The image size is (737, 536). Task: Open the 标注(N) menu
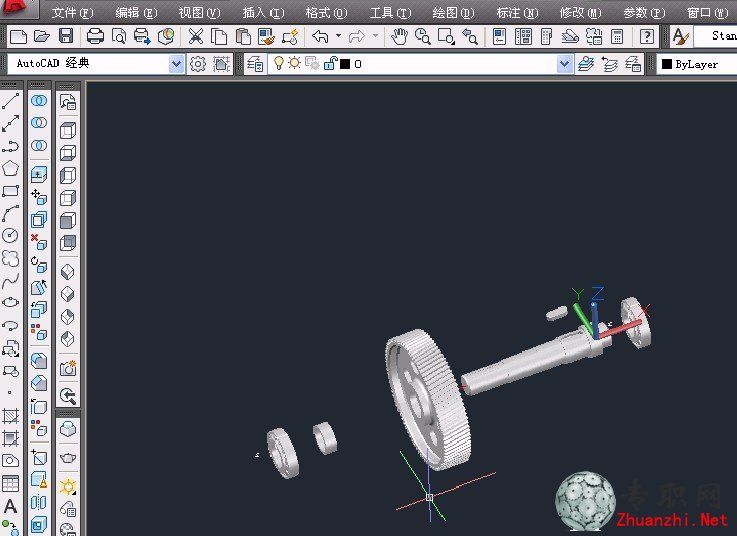coord(517,13)
